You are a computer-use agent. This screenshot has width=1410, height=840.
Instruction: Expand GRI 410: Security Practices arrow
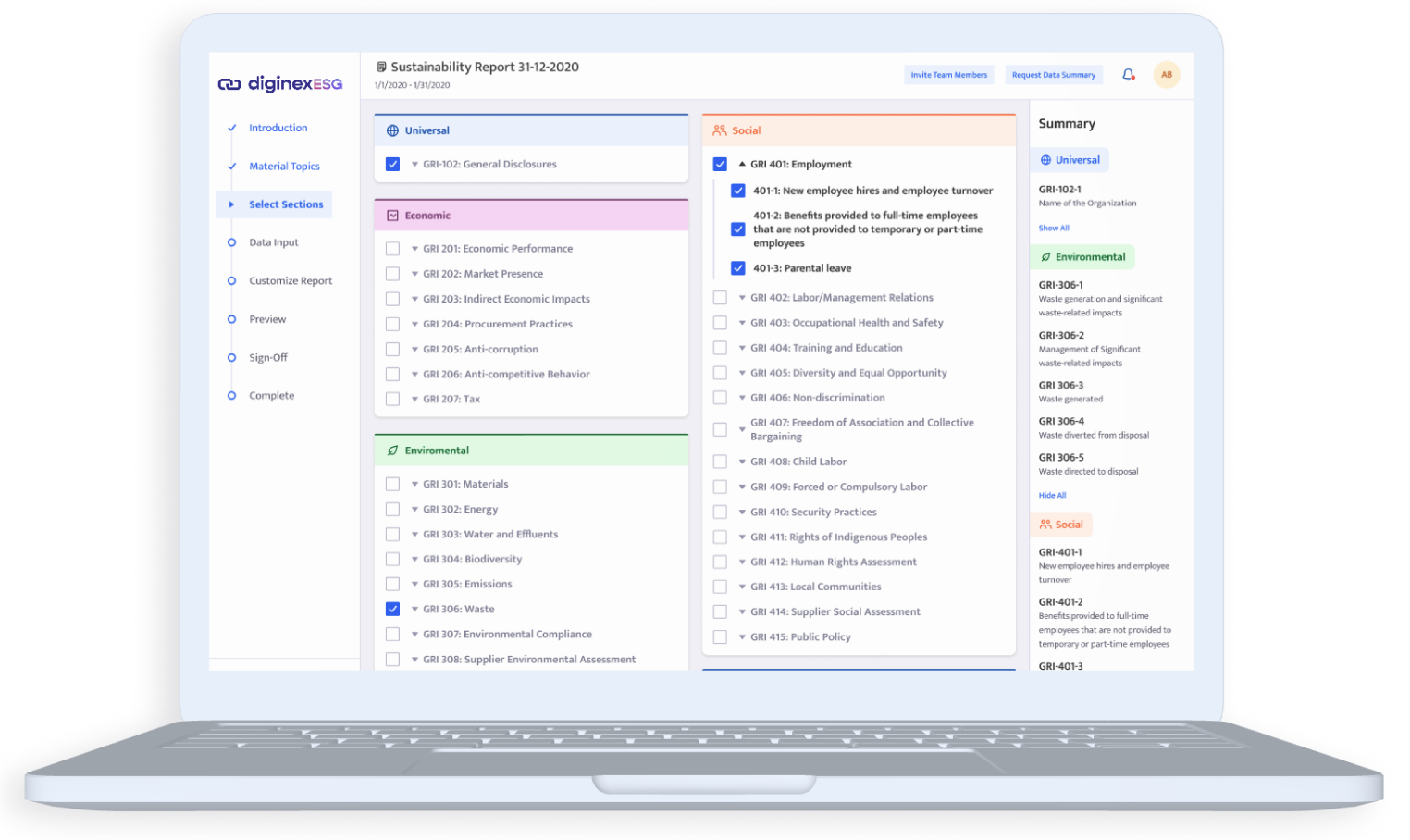pos(742,513)
